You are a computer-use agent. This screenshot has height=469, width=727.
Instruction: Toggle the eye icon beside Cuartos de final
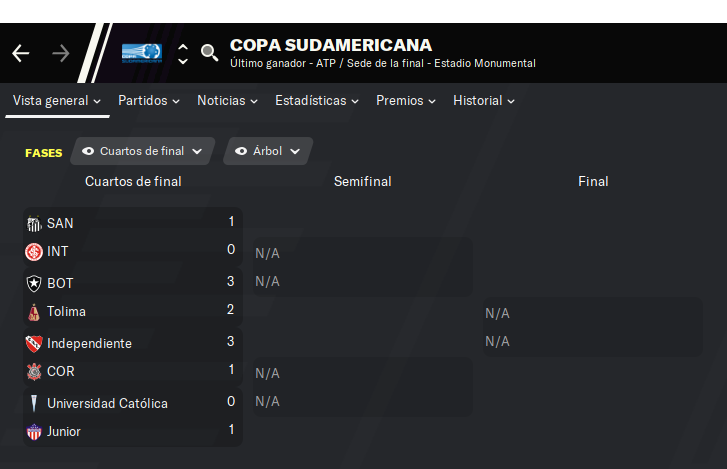tap(88, 151)
